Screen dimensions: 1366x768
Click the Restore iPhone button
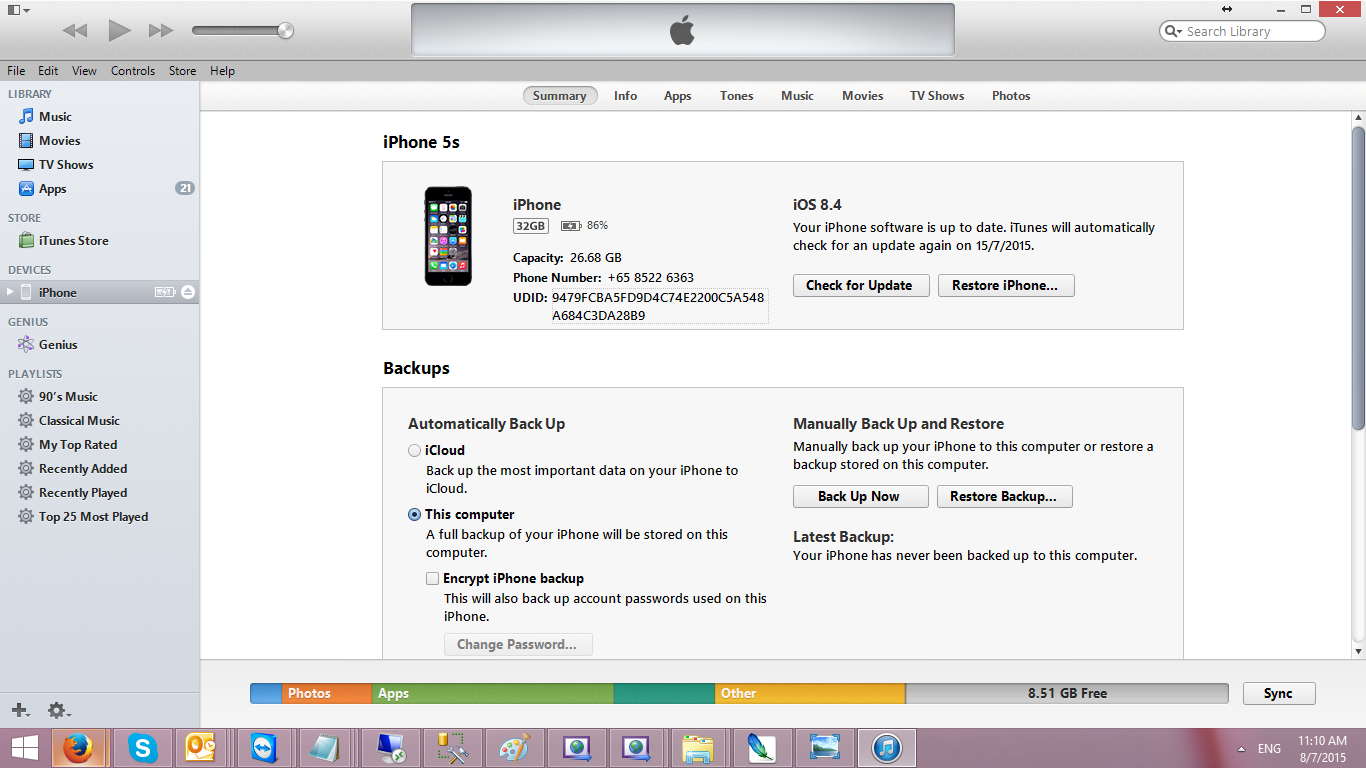tap(1005, 286)
